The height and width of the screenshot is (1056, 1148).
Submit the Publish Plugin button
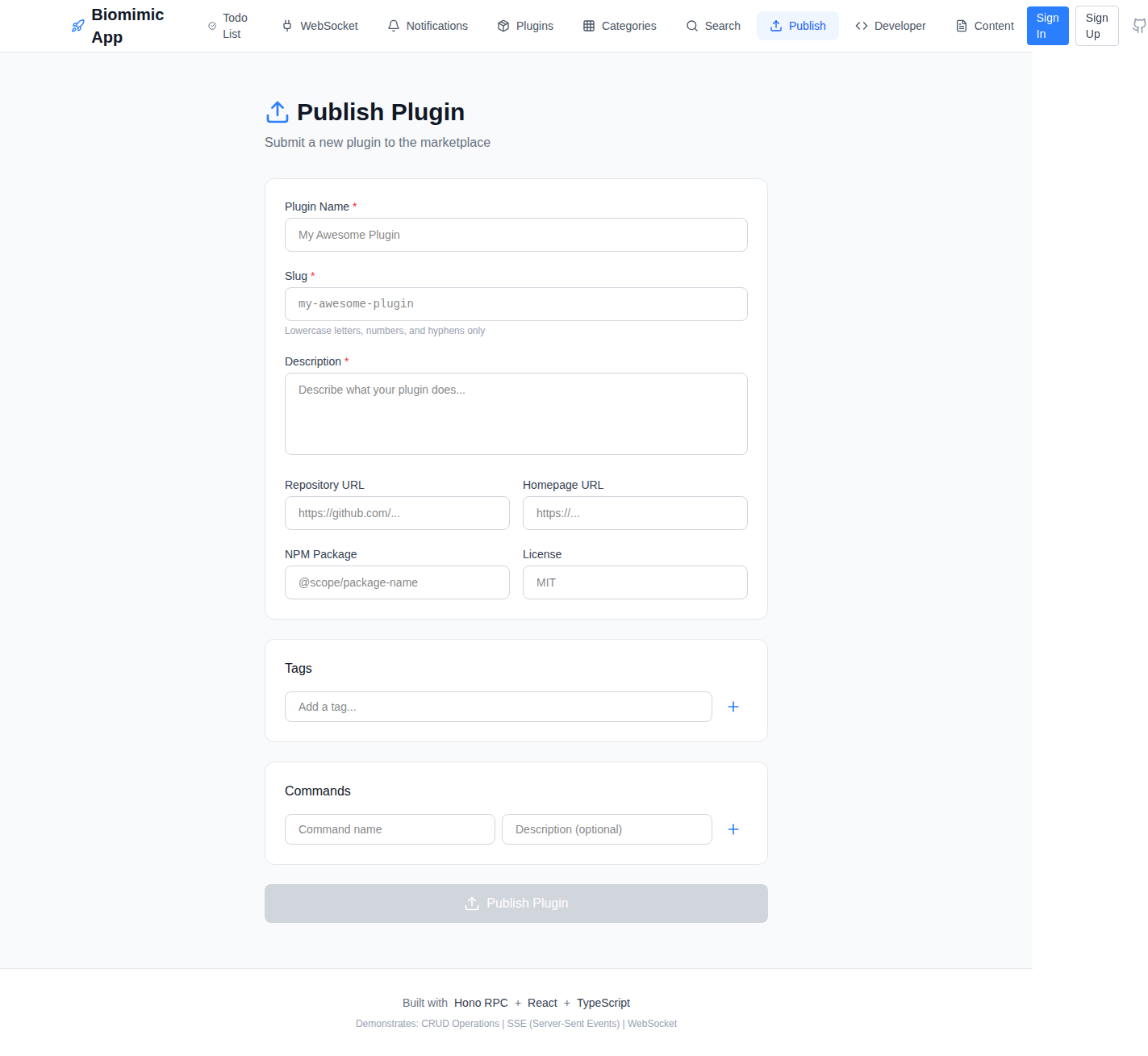point(516,904)
